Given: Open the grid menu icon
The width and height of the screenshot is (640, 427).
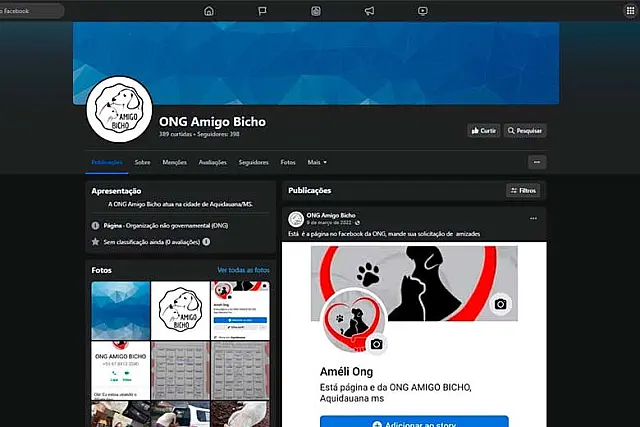Looking at the screenshot, I should tap(631, 11).
